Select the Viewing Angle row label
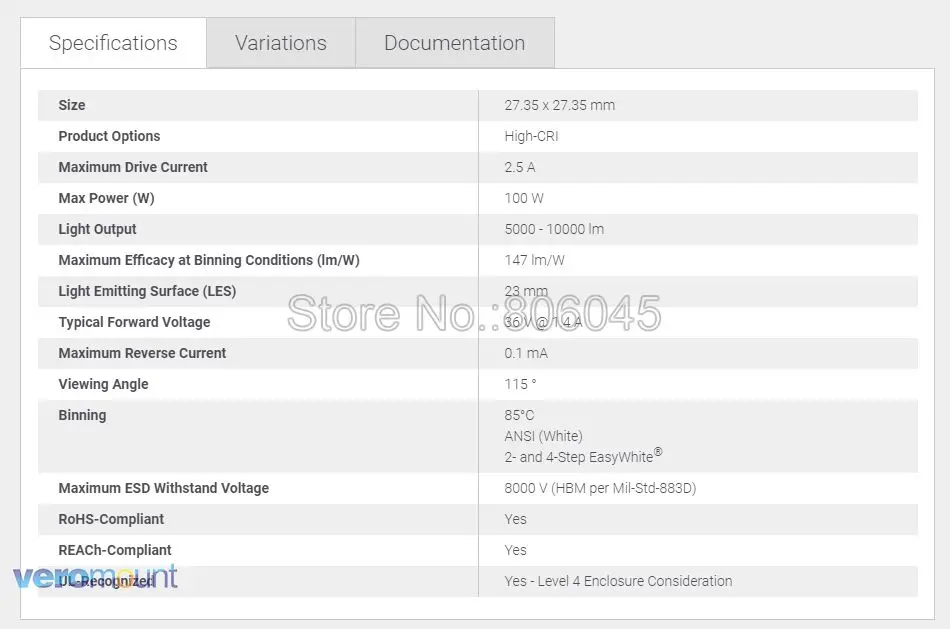The width and height of the screenshot is (950, 629). point(103,384)
